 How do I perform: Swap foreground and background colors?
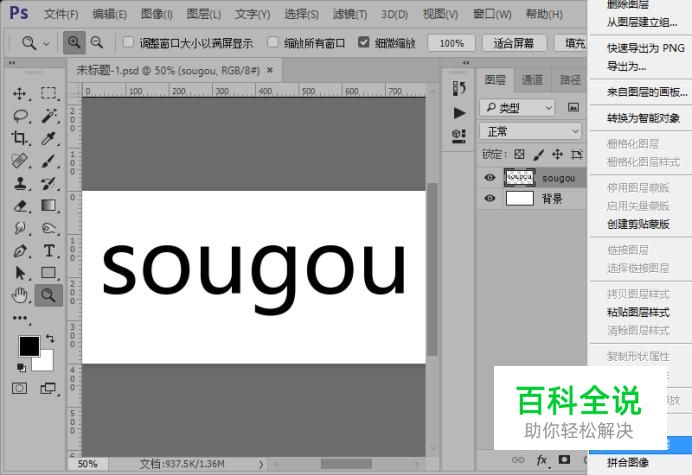click(x=50, y=339)
